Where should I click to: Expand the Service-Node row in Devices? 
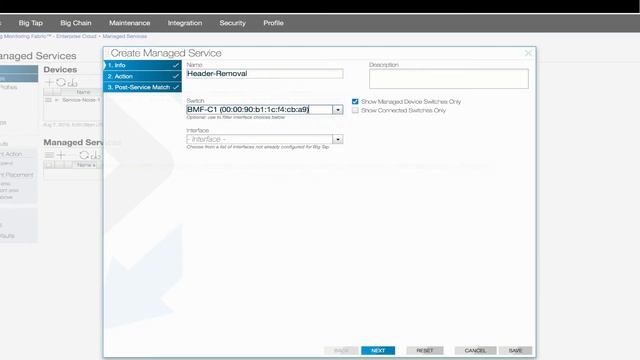(x=57, y=100)
